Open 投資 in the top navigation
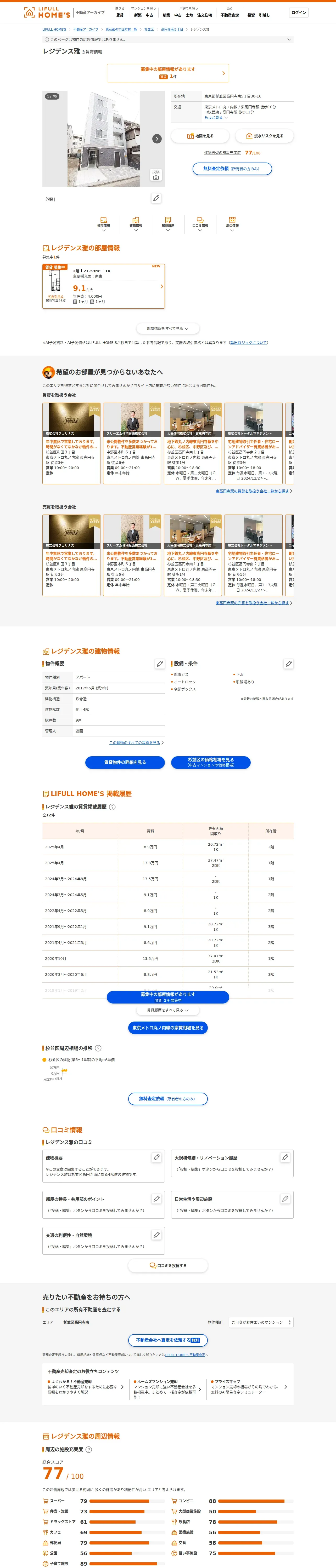Screen dimensions: 336x1568 click(x=251, y=15)
